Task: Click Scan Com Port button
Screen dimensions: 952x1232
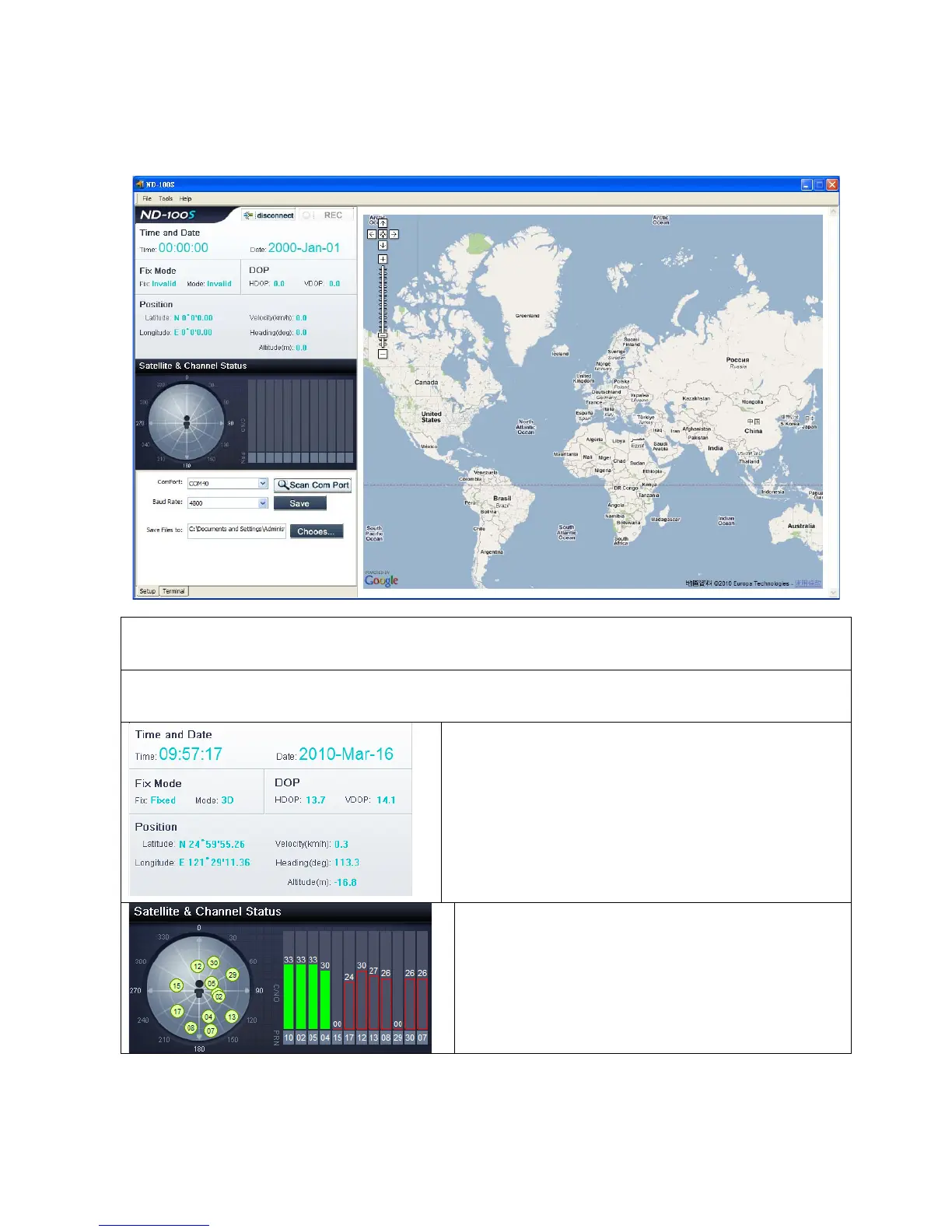Action: [x=313, y=485]
